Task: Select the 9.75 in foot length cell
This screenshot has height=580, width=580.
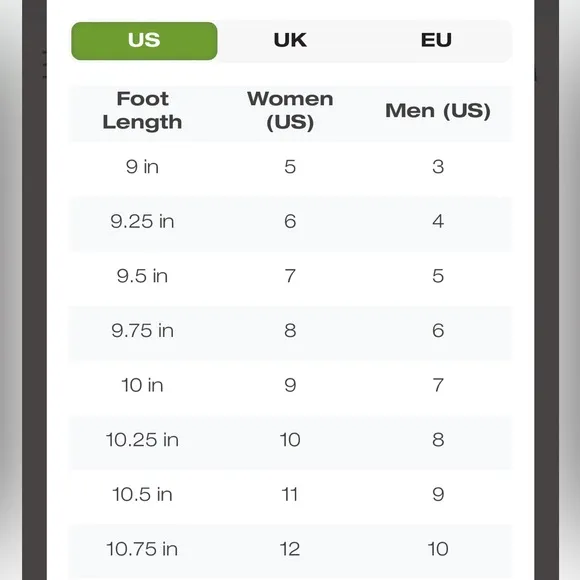Action: 142,331
